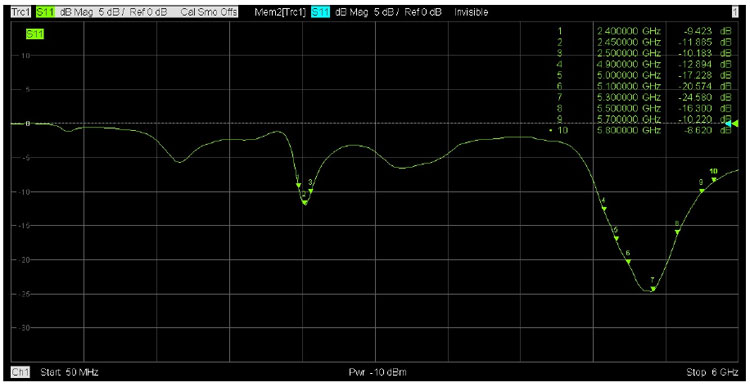Image resolution: width=750 pixels, height=387 pixels.
Task: Select the Trc1 trace label
Action: click(x=21, y=12)
